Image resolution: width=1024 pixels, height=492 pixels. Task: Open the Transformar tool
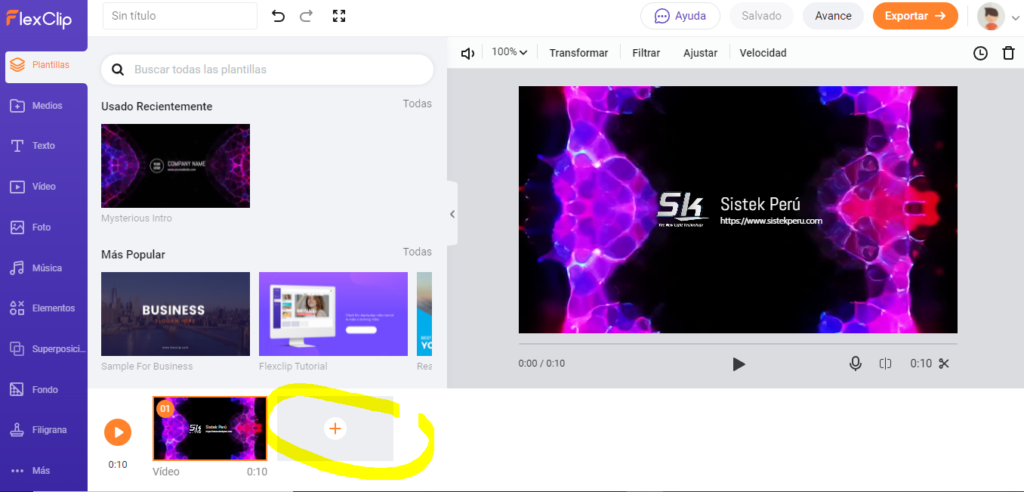[x=579, y=53]
